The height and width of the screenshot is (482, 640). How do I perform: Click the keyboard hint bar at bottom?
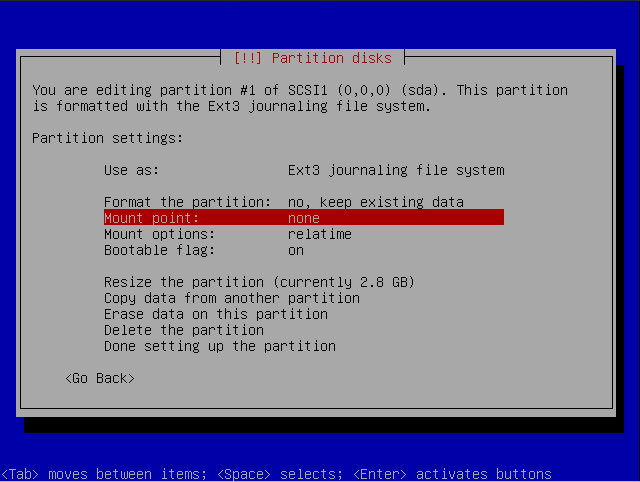[x=276, y=474]
